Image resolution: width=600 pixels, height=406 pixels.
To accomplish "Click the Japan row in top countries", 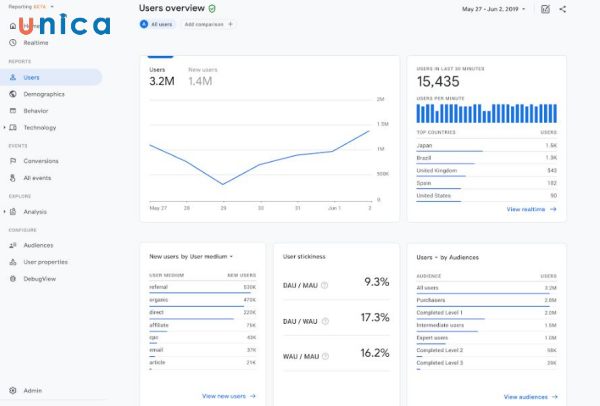I will [x=486, y=145].
